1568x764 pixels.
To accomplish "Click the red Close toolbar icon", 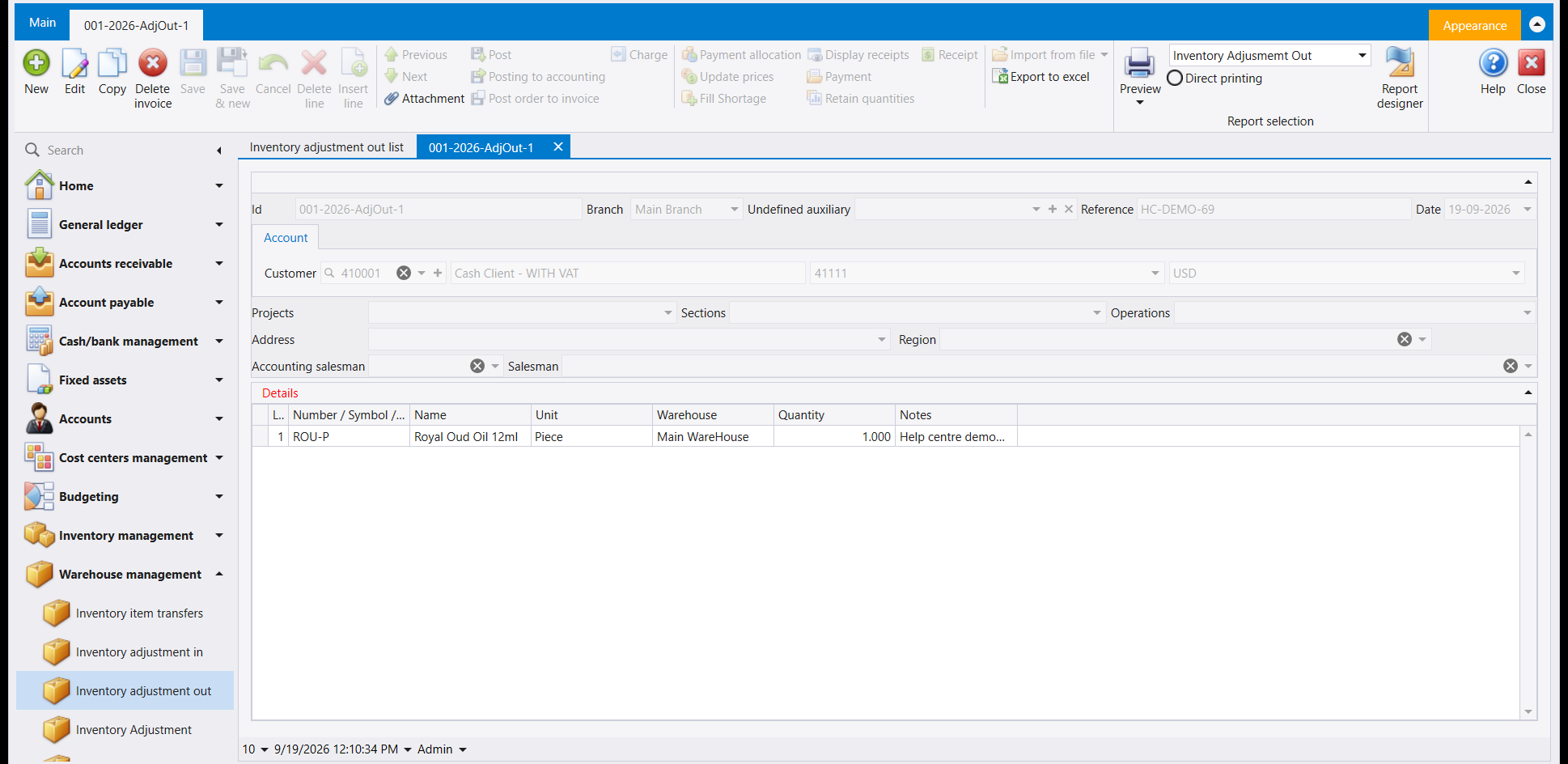I will tap(1531, 63).
